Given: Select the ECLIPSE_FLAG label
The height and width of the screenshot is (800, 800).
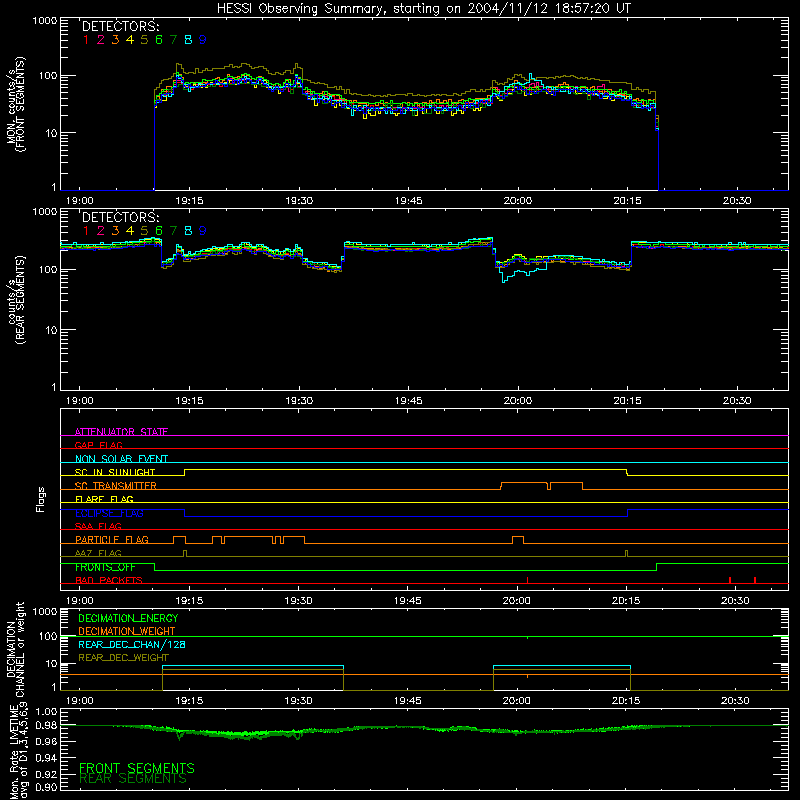Looking at the screenshot, I should pos(109,513).
